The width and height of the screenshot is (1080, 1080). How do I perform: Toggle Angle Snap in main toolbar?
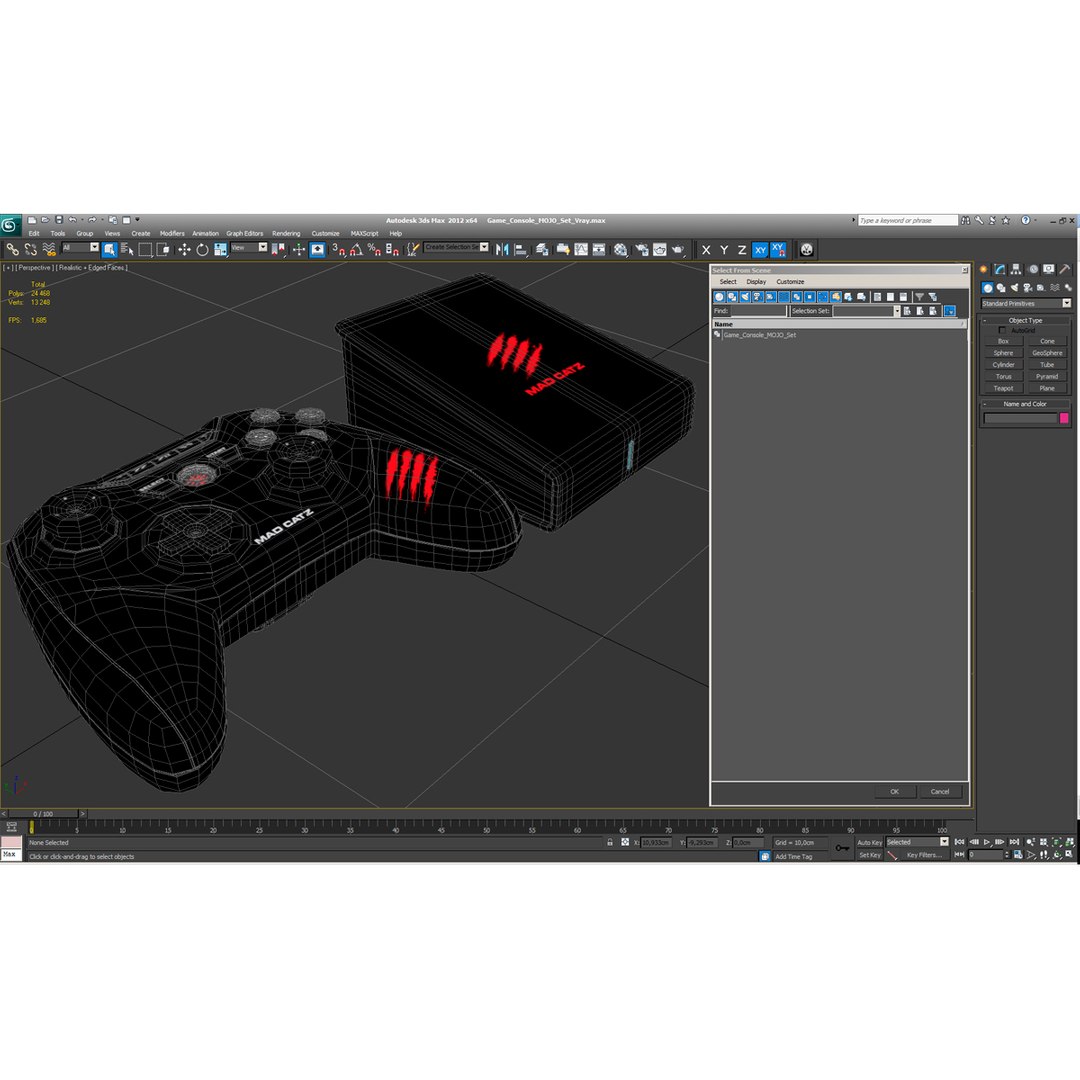click(x=356, y=249)
